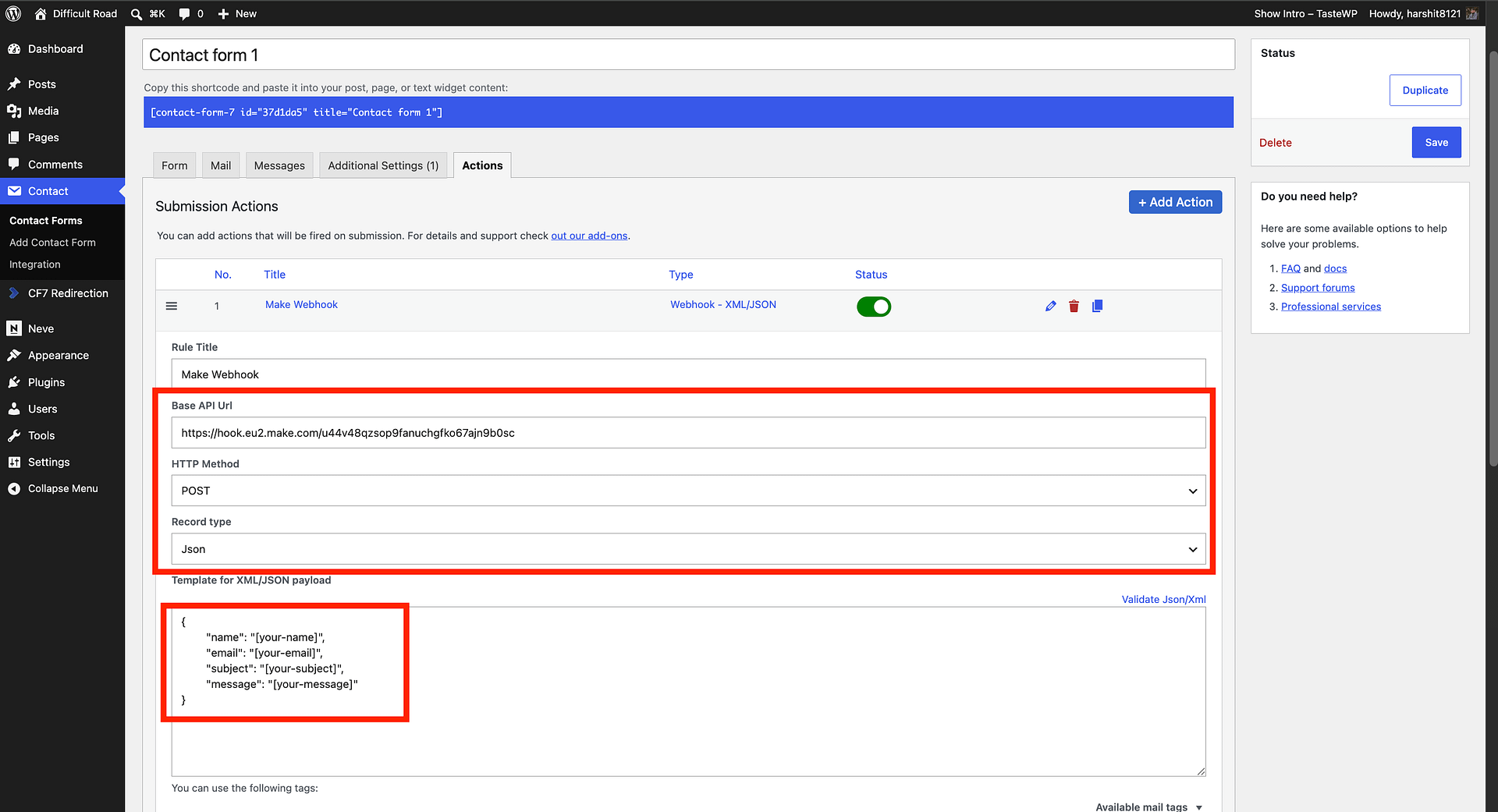Open Pages from the sidebar
1498x812 pixels.
pos(62,137)
